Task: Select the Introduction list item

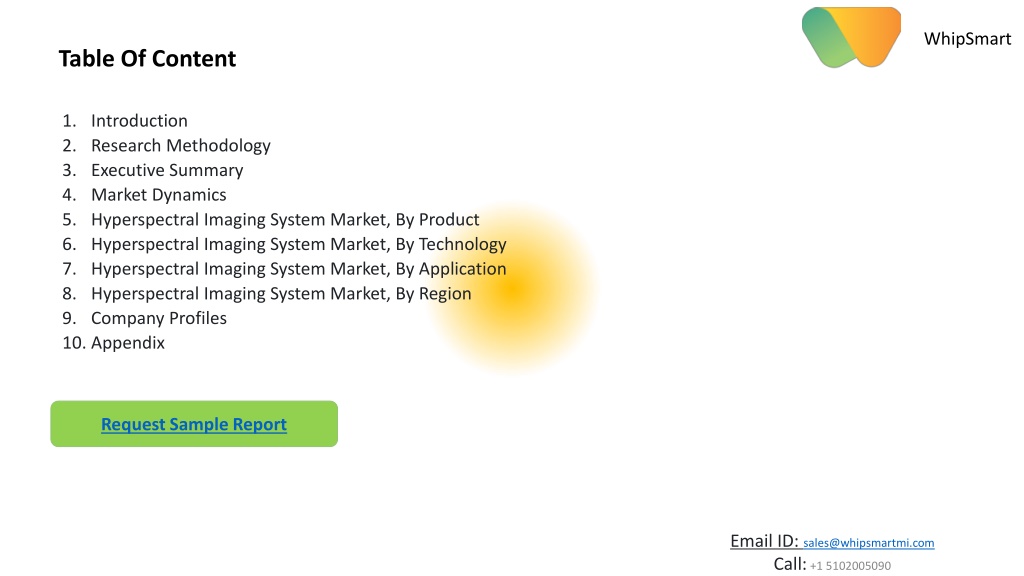Action: pos(139,121)
